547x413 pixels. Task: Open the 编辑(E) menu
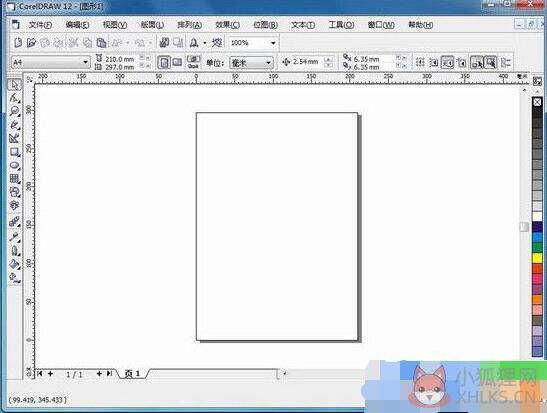coord(77,25)
